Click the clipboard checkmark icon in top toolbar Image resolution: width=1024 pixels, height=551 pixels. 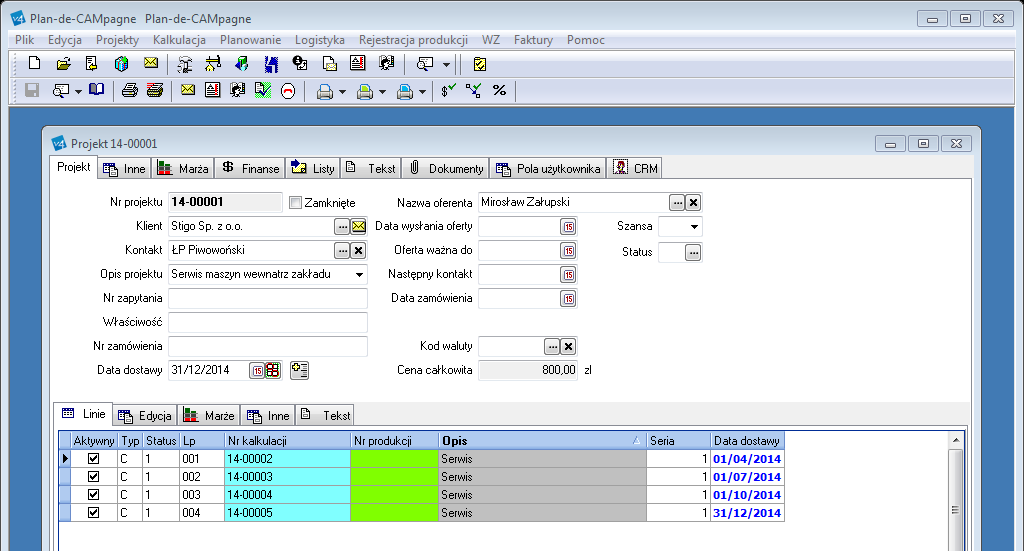[x=480, y=64]
